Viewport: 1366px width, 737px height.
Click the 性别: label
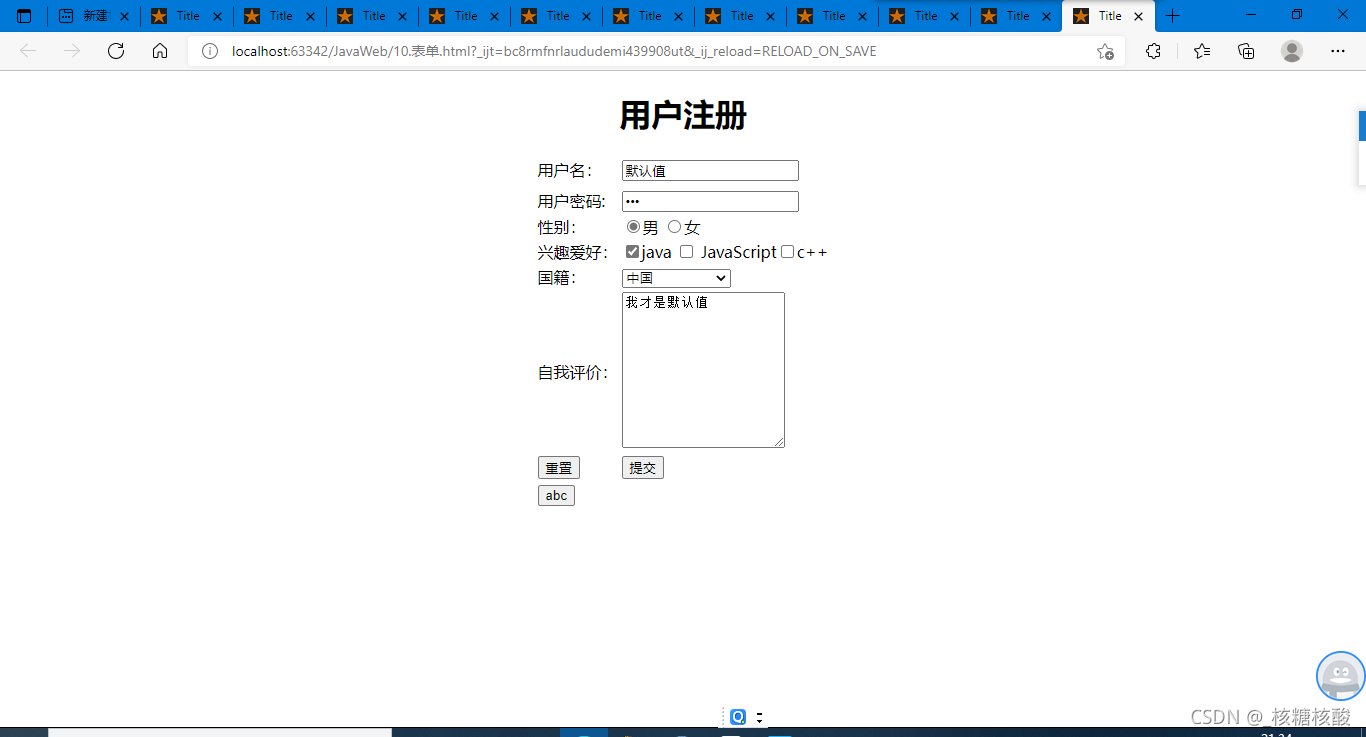pos(557,228)
